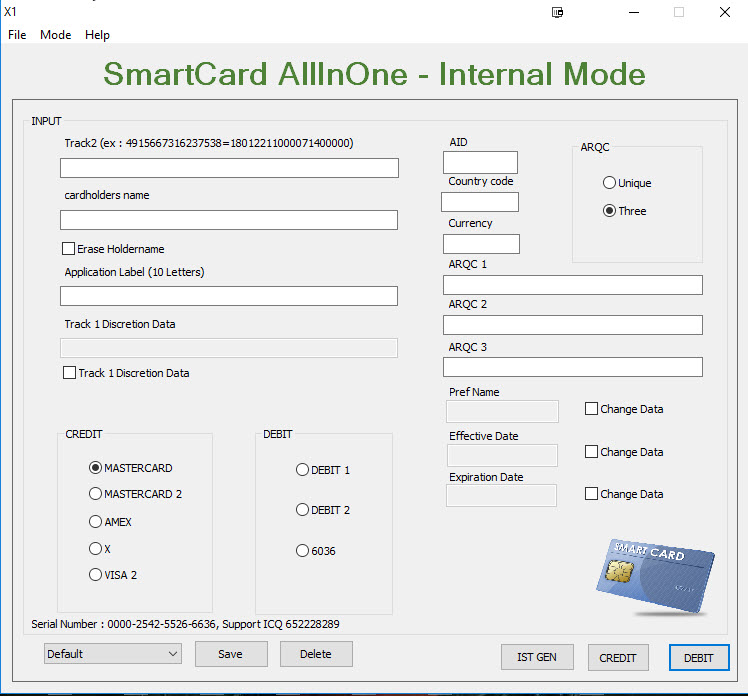748x696 pixels.
Task: Close the X1 window
Action: (x=725, y=12)
